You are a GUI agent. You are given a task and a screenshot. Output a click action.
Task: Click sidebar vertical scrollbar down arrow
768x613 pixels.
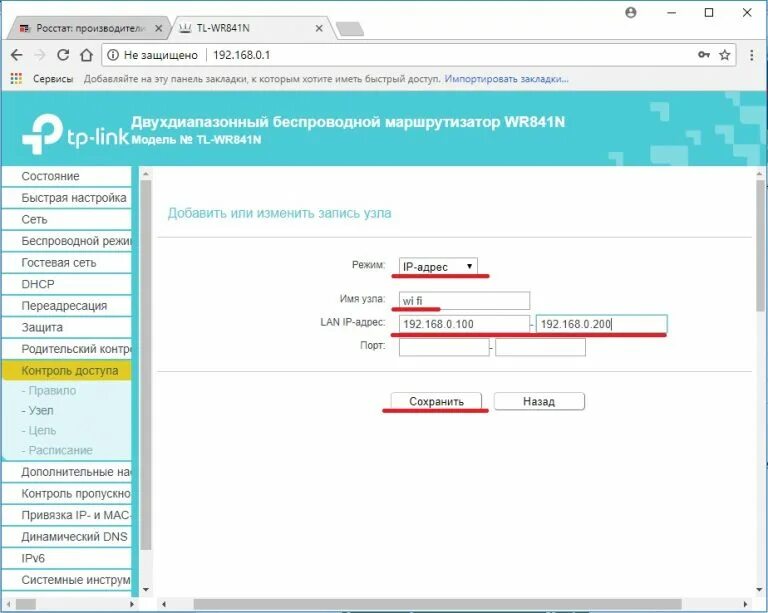145,589
